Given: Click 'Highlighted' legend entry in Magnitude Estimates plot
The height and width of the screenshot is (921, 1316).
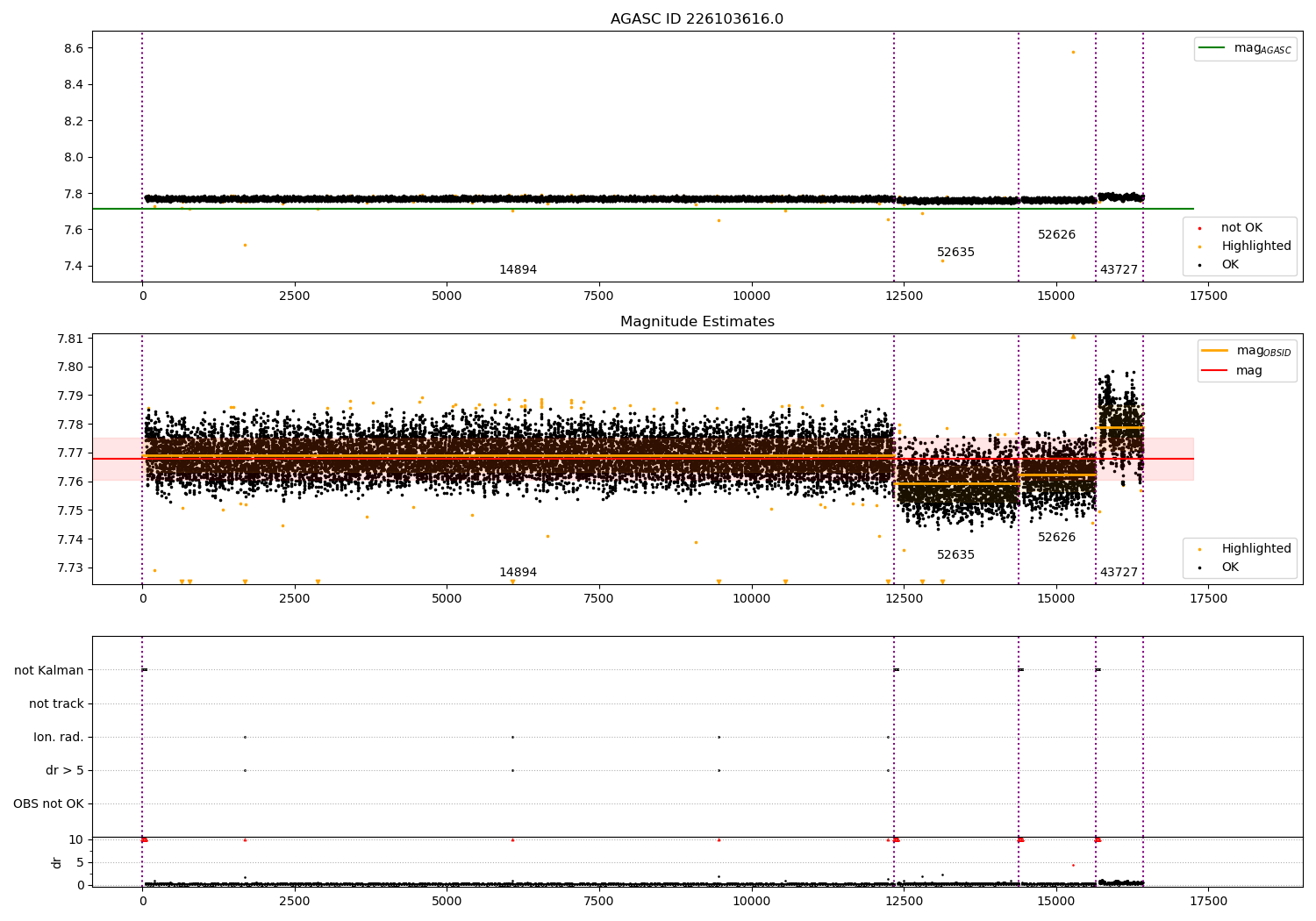Looking at the screenshot, I should (1245, 549).
